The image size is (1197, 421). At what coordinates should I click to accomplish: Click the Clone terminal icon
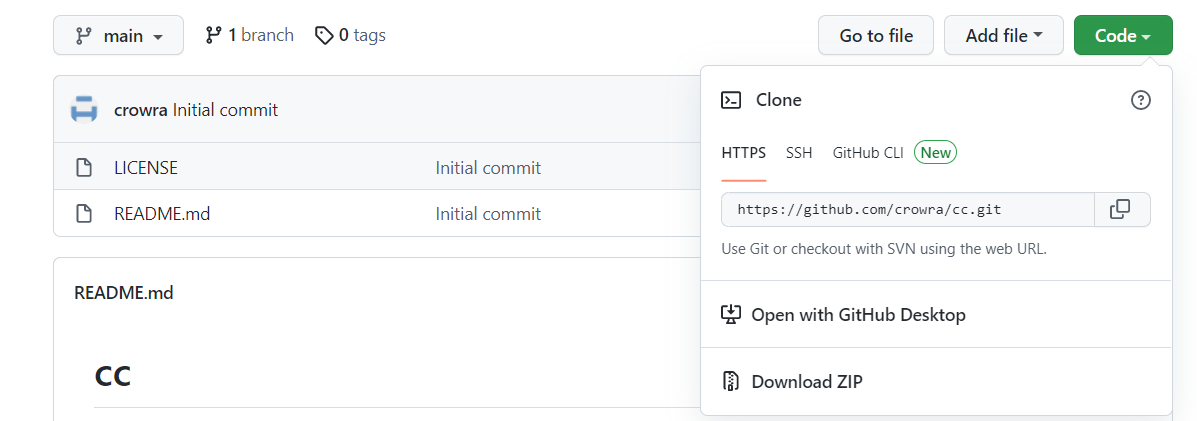732,100
